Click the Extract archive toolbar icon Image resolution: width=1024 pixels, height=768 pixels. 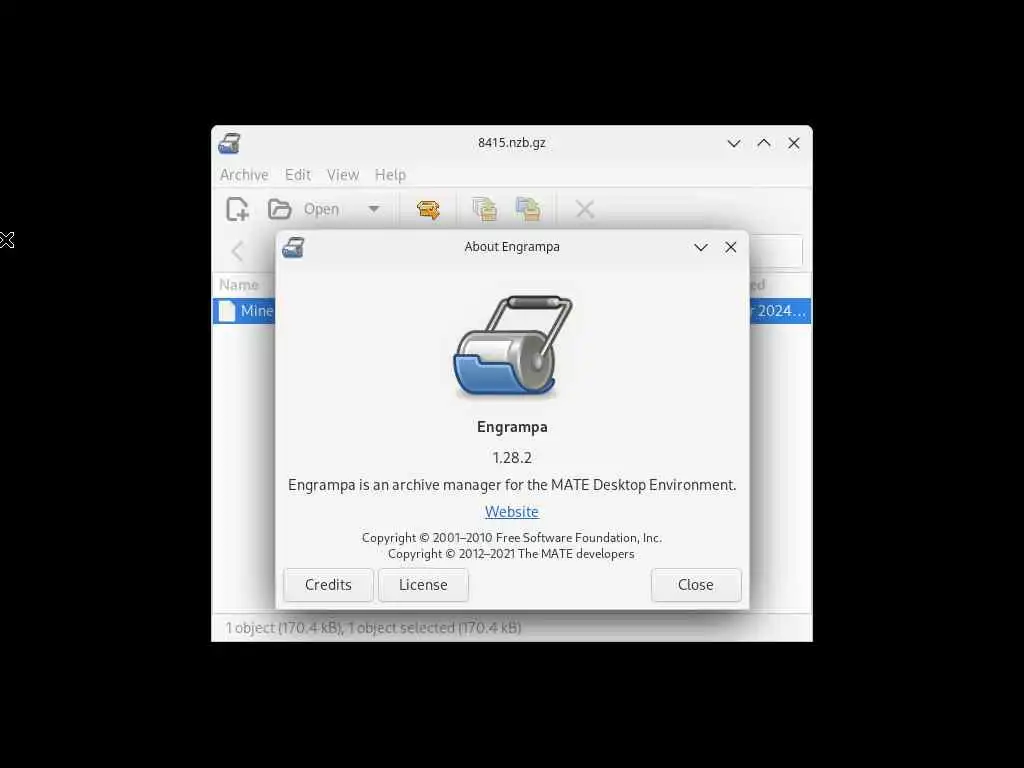tap(428, 209)
